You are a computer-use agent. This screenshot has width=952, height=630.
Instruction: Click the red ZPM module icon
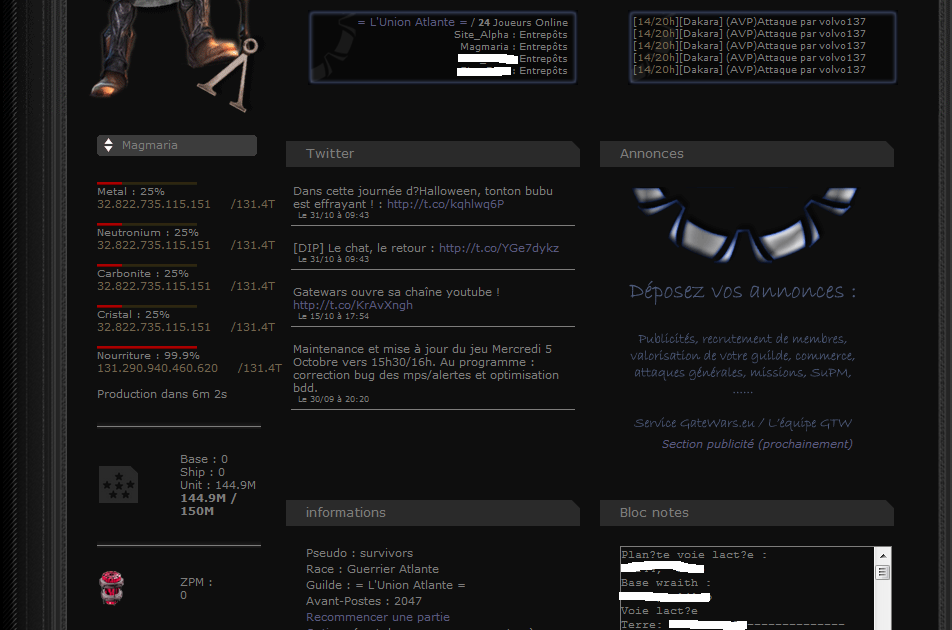point(112,588)
